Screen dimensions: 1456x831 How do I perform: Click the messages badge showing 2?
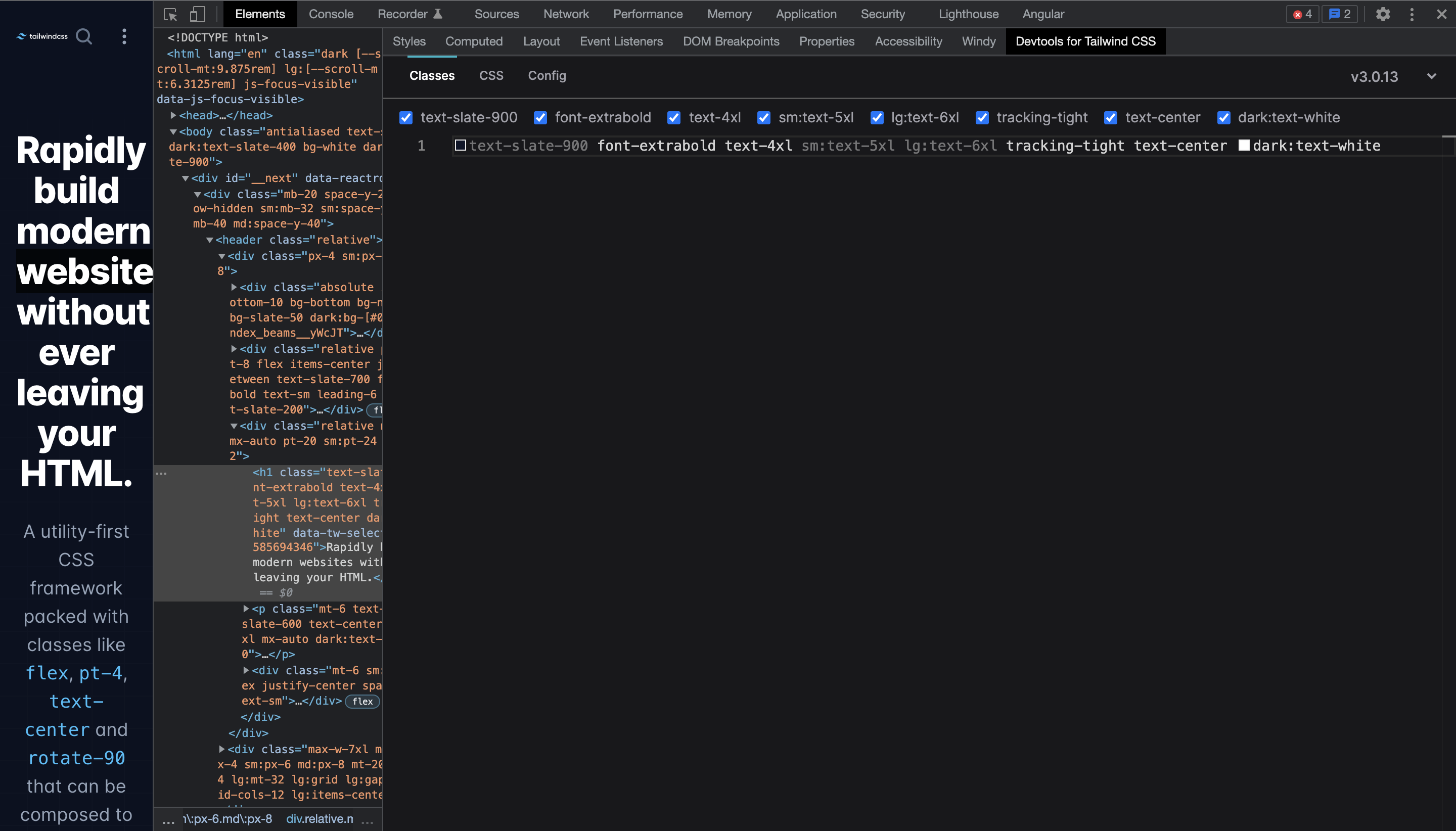click(1339, 14)
